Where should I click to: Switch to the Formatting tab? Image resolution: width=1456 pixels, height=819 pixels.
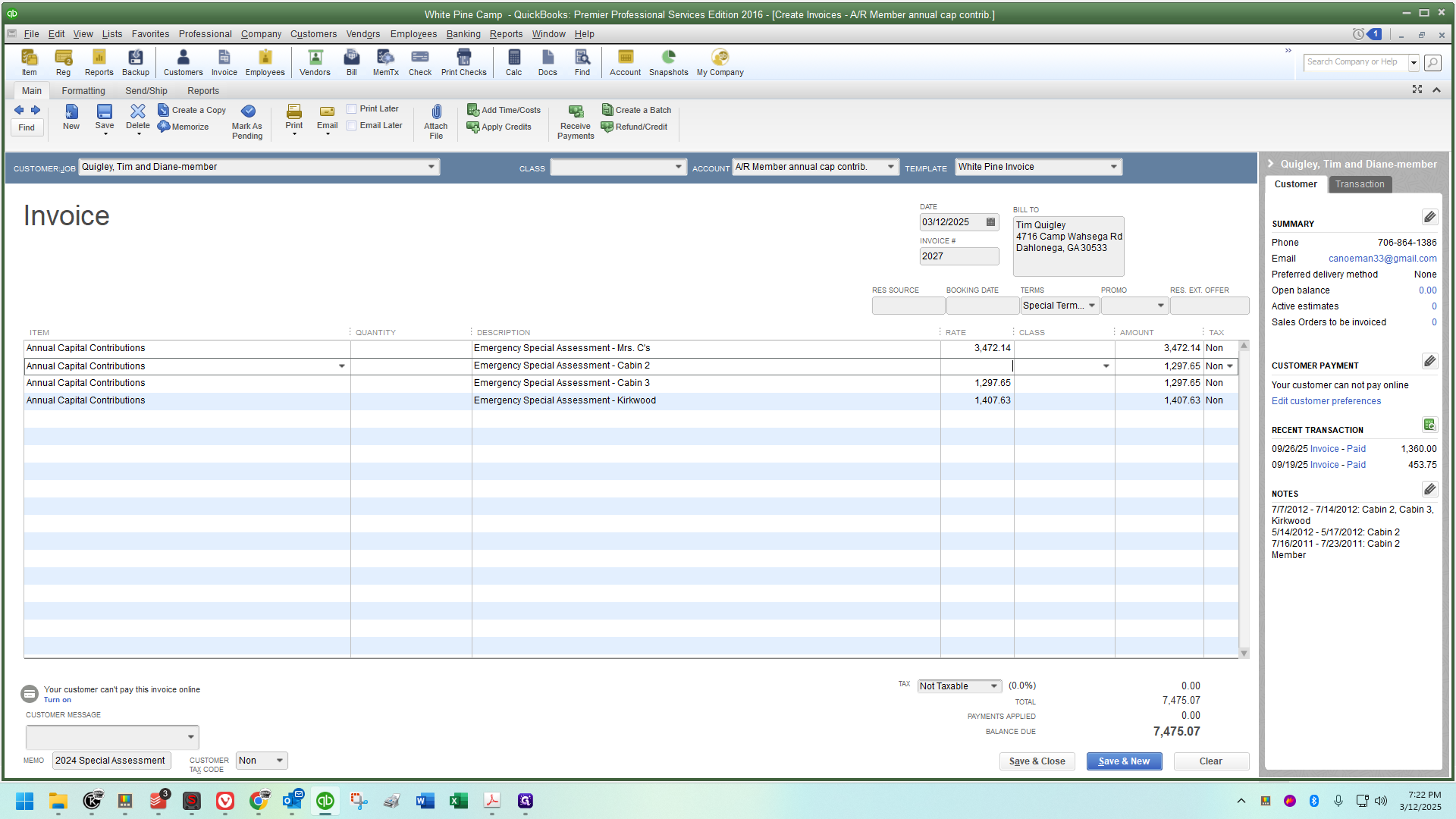click(x=83, y=91)
